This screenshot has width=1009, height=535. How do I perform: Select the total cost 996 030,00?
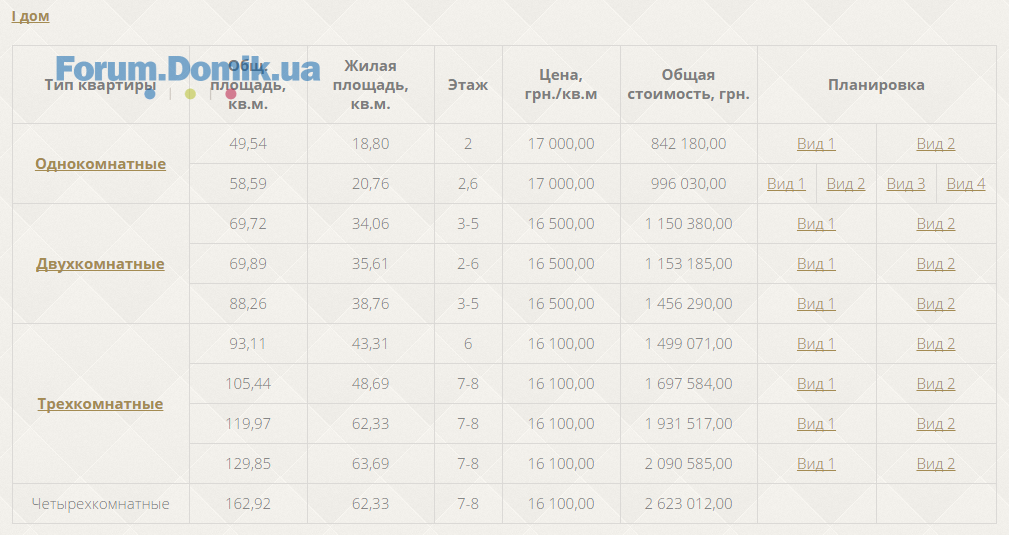point(689,183)
